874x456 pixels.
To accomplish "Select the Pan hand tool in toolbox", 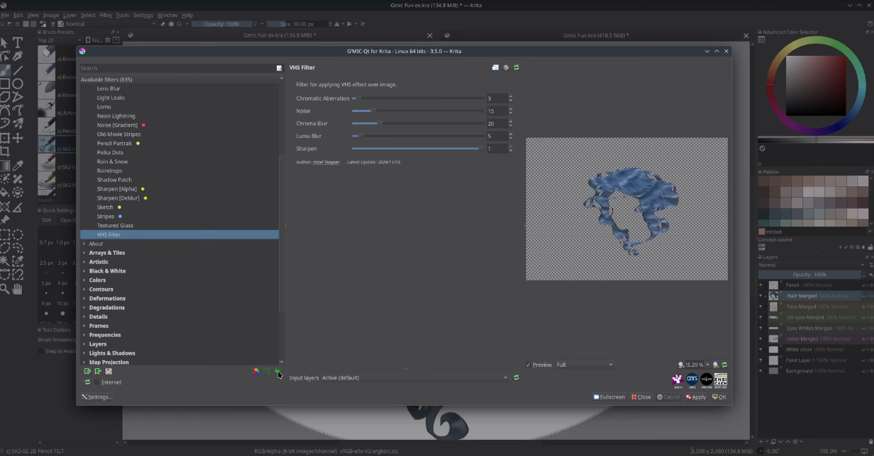I will click(x=17, y=289).
